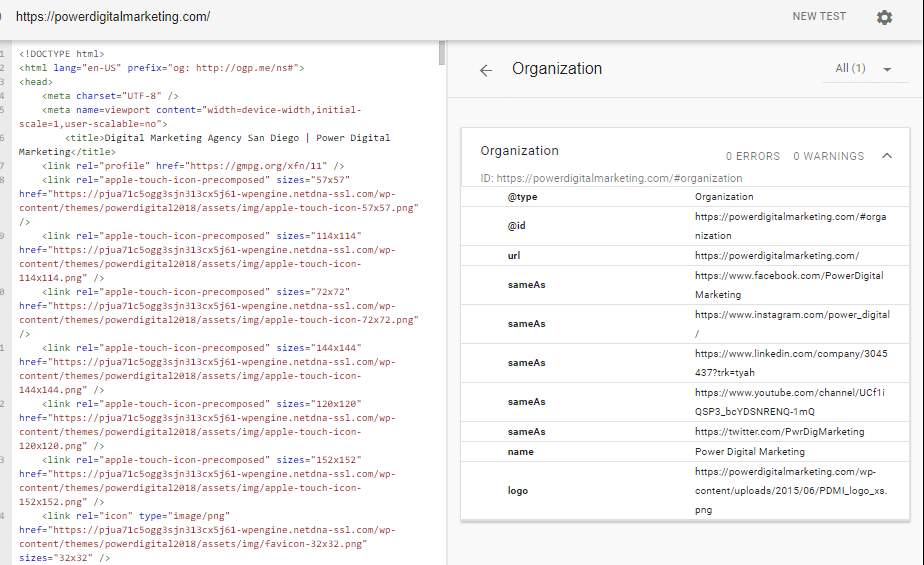This screenshot has width=924, height=565.
Task: Click the 0 ERRORS label
Action: tap(752, 157)
